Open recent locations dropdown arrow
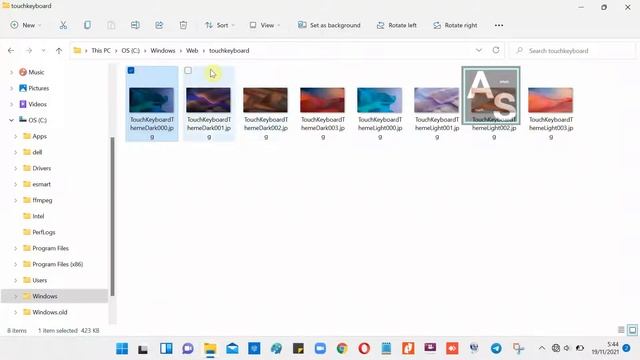 tap(43, 51)
